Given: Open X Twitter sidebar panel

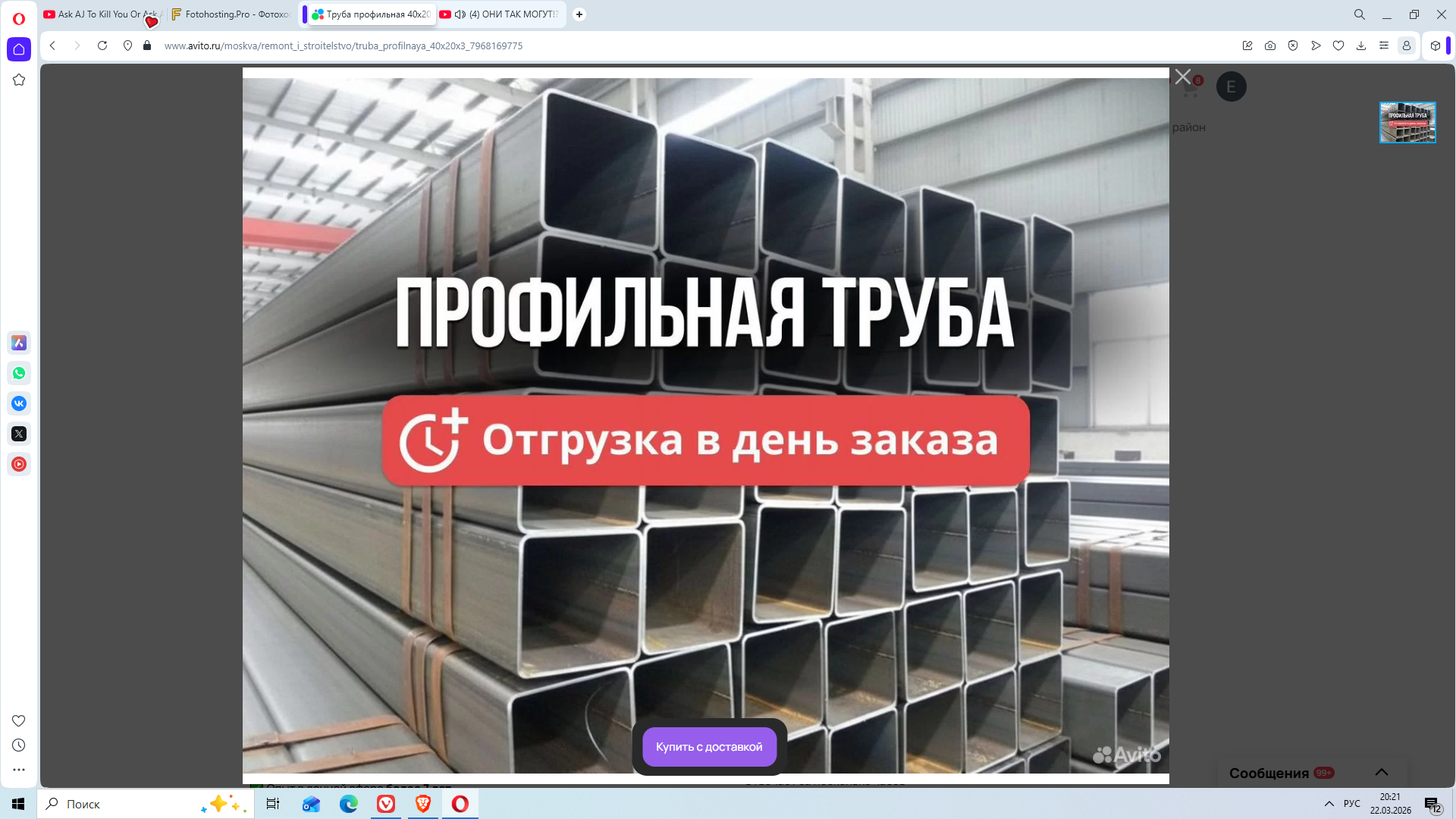Looking at the screenshot, I should (x=19, y=434).
